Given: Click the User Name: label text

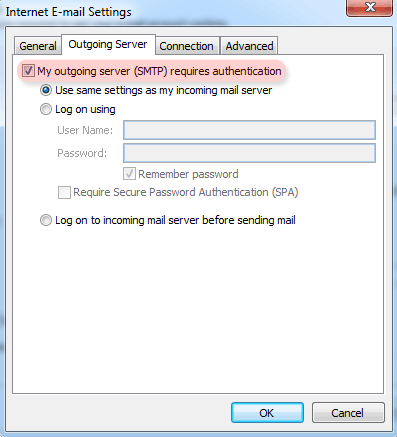Looking at the screenshot, I should [85, 130].
